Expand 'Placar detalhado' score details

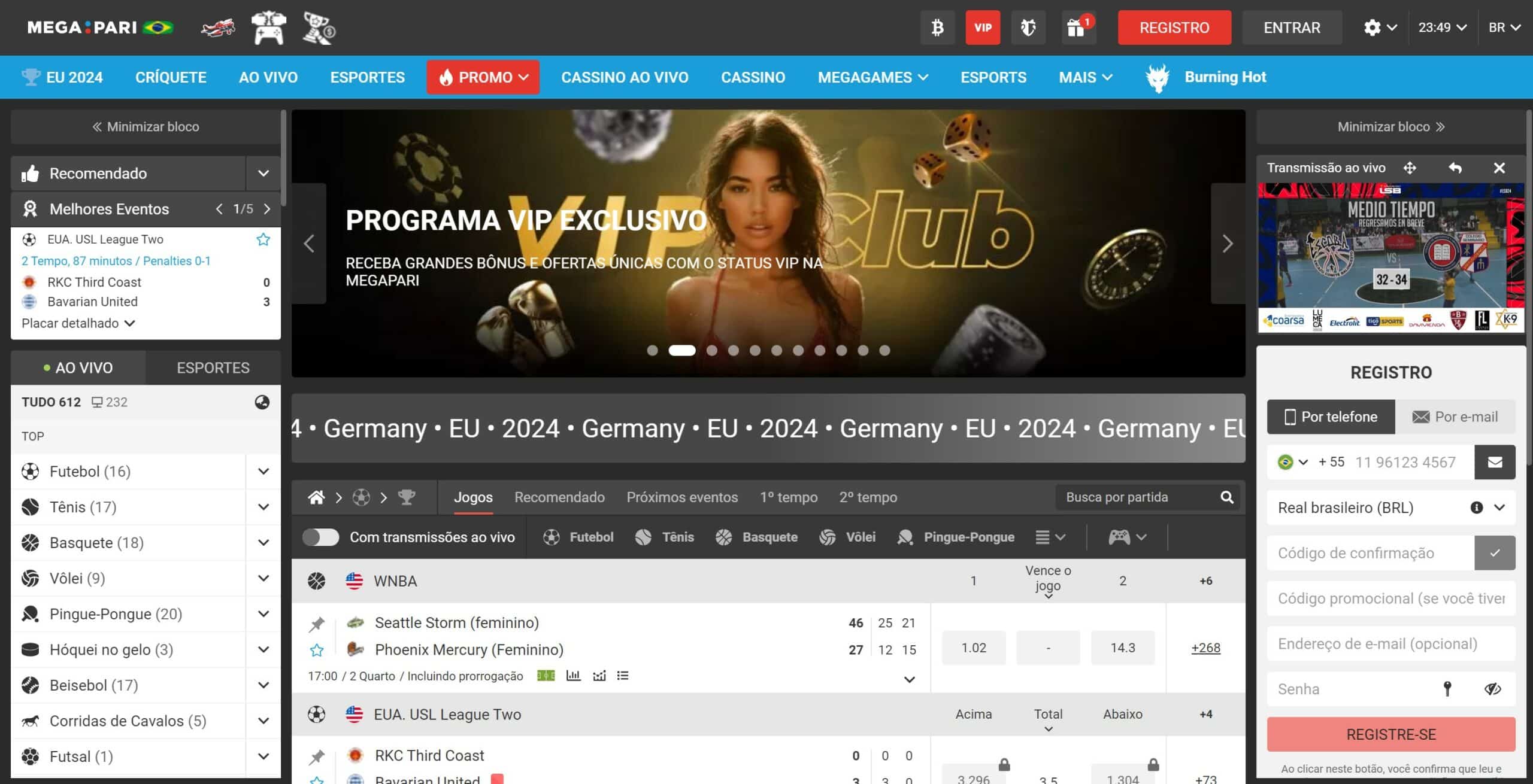pos(78,323)
